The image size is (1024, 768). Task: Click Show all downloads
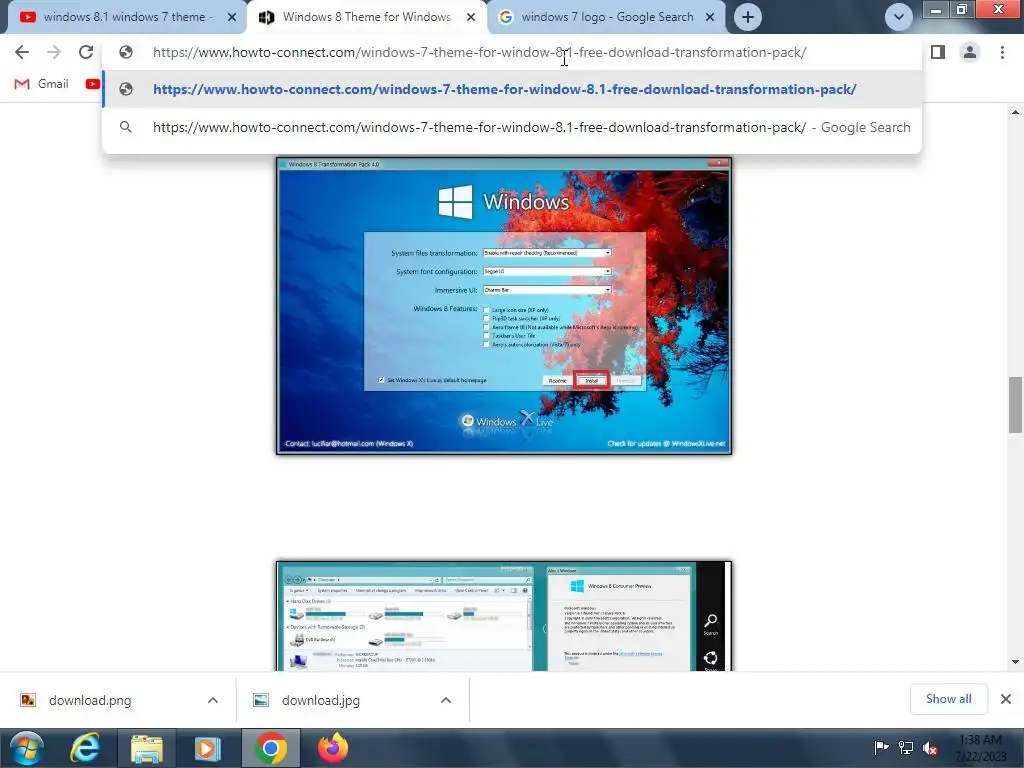pos(948,699)
